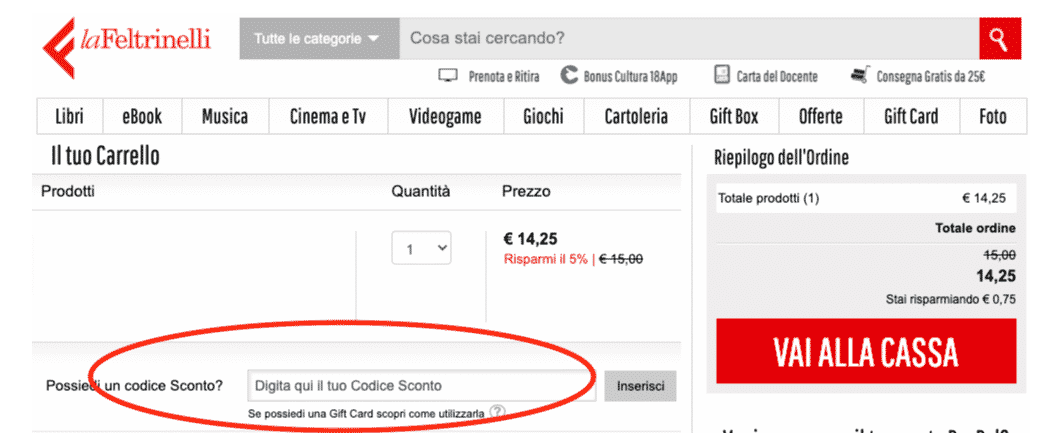
Task: Click in the Cosa stai cercando search box
Action: (689, 39)
